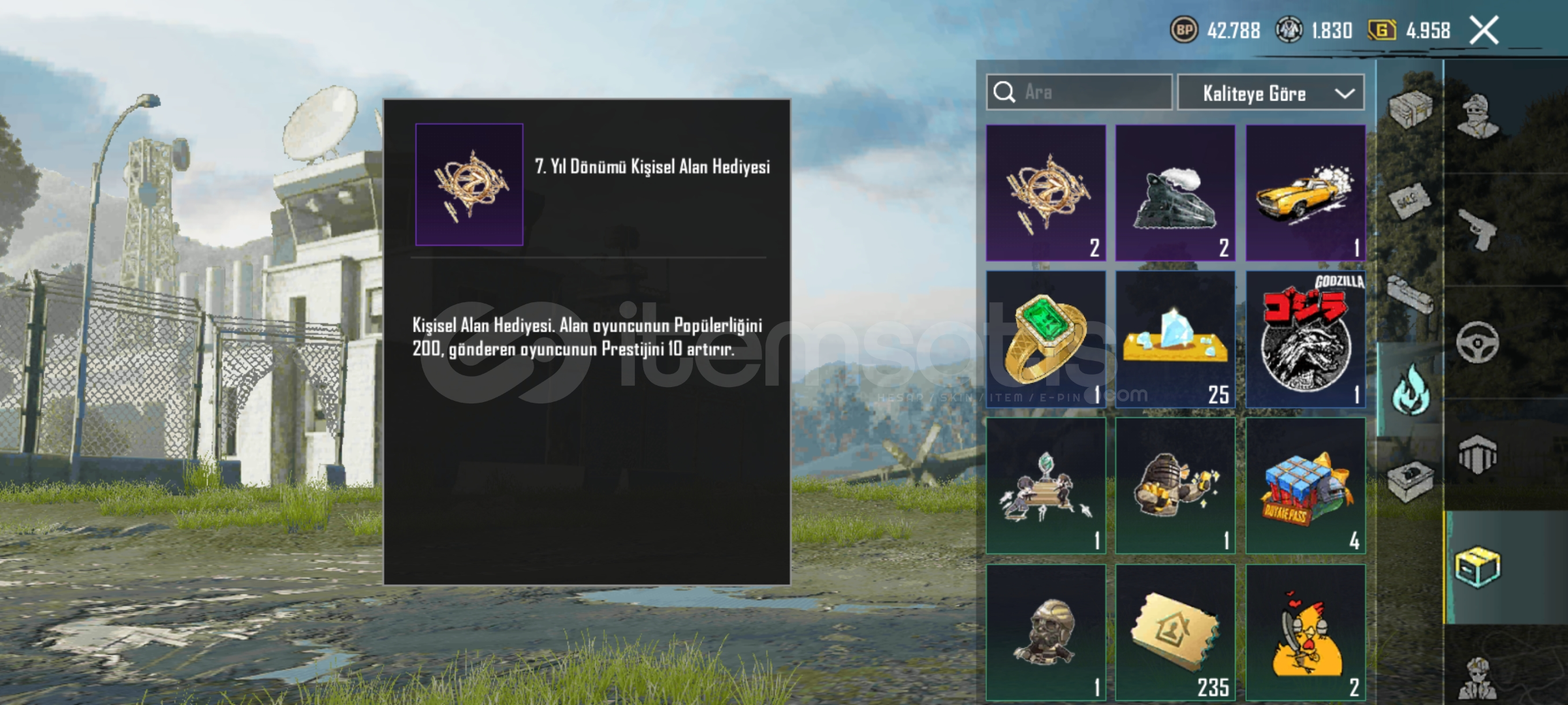Open the steering wheel vehicles tab
This screenshot has height=705, width=1568.
coord(1477,342)
